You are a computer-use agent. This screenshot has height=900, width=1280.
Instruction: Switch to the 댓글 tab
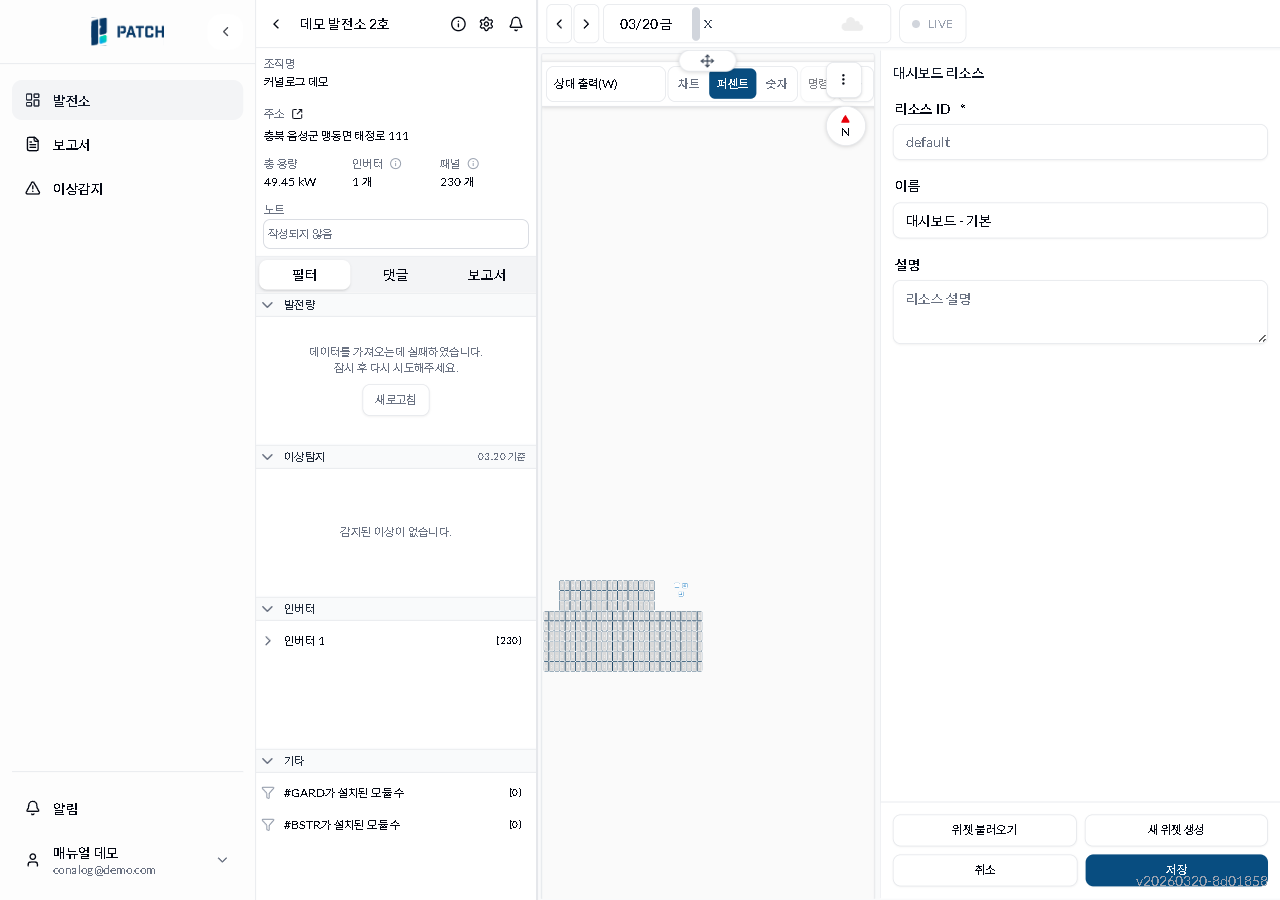tap(396, 275)
